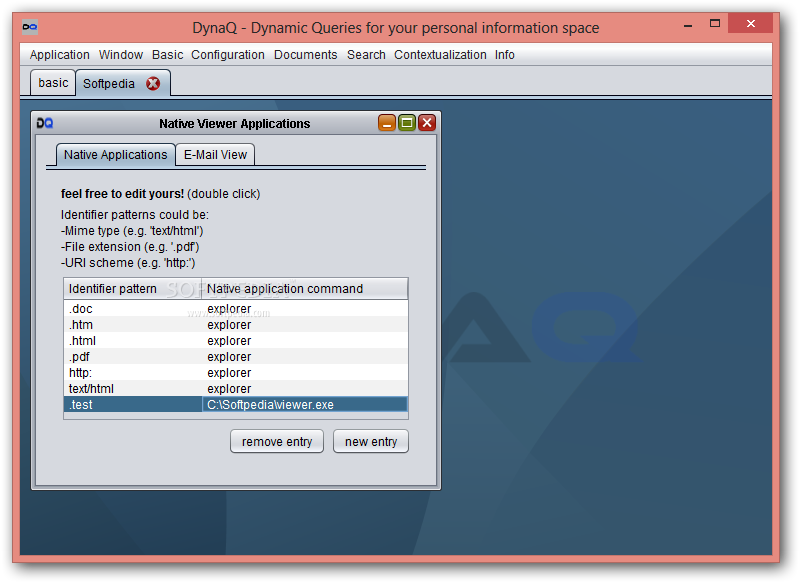This screenshot has width=800, height=583.
Task: Click explorer command in the http: row
Action: (x=305, y=372)
